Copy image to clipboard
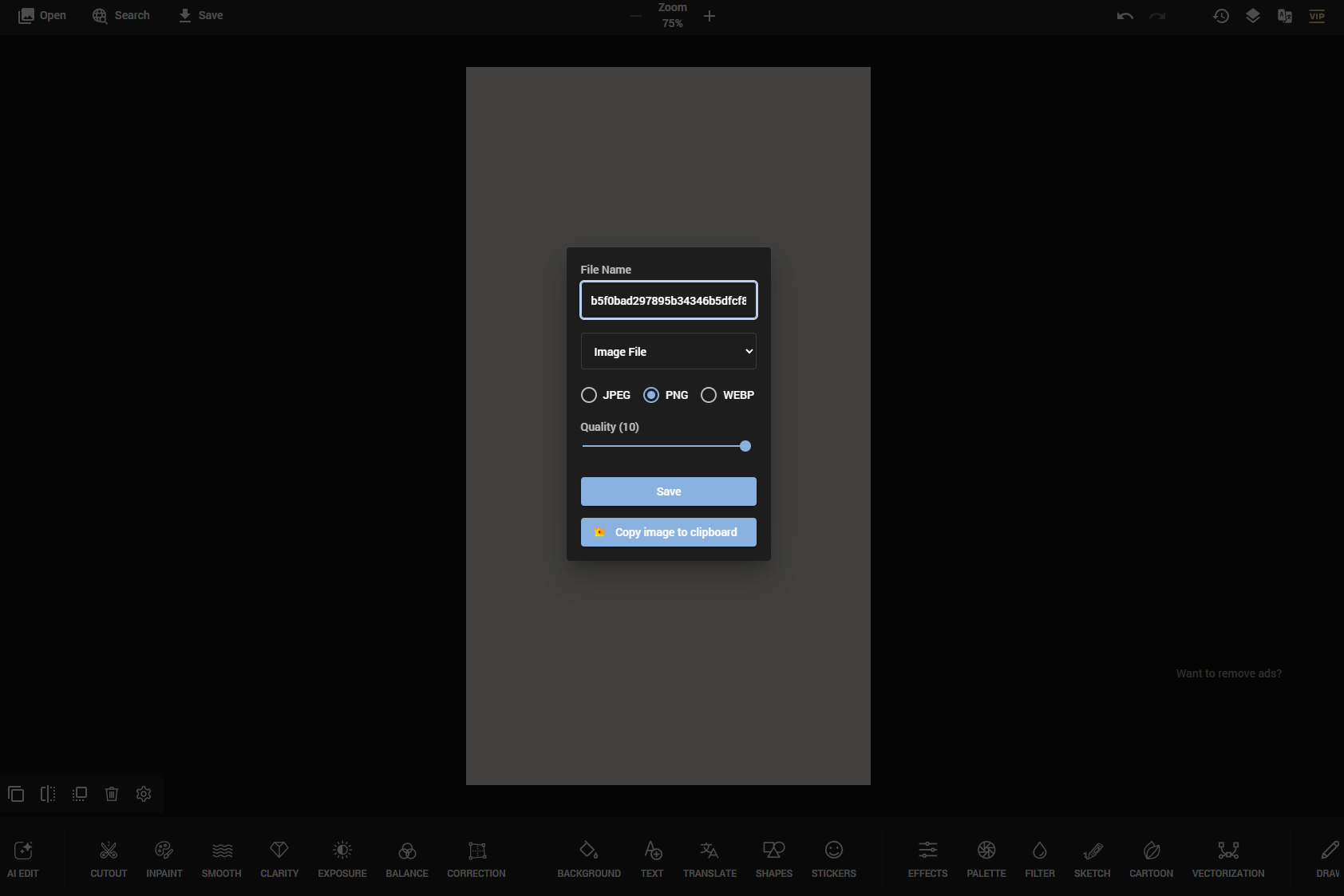 (669, 532)
